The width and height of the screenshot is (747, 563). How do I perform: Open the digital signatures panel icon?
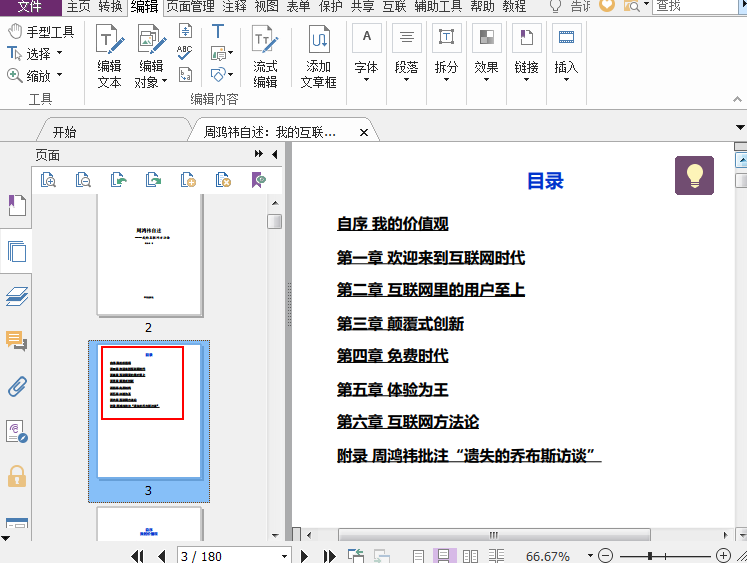click(17, 432)
